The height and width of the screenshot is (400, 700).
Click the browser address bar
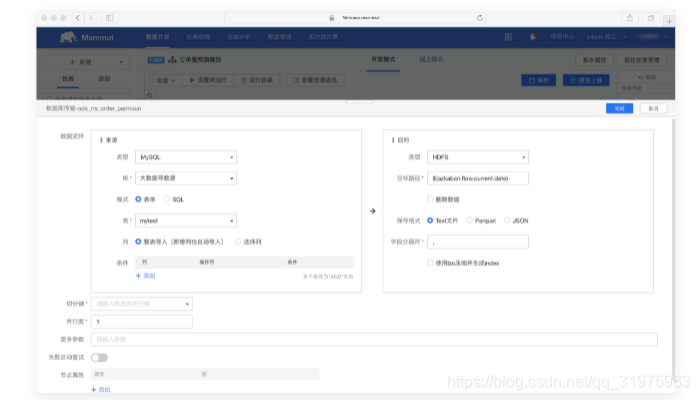pyautogui.click(x=355, y=18)
